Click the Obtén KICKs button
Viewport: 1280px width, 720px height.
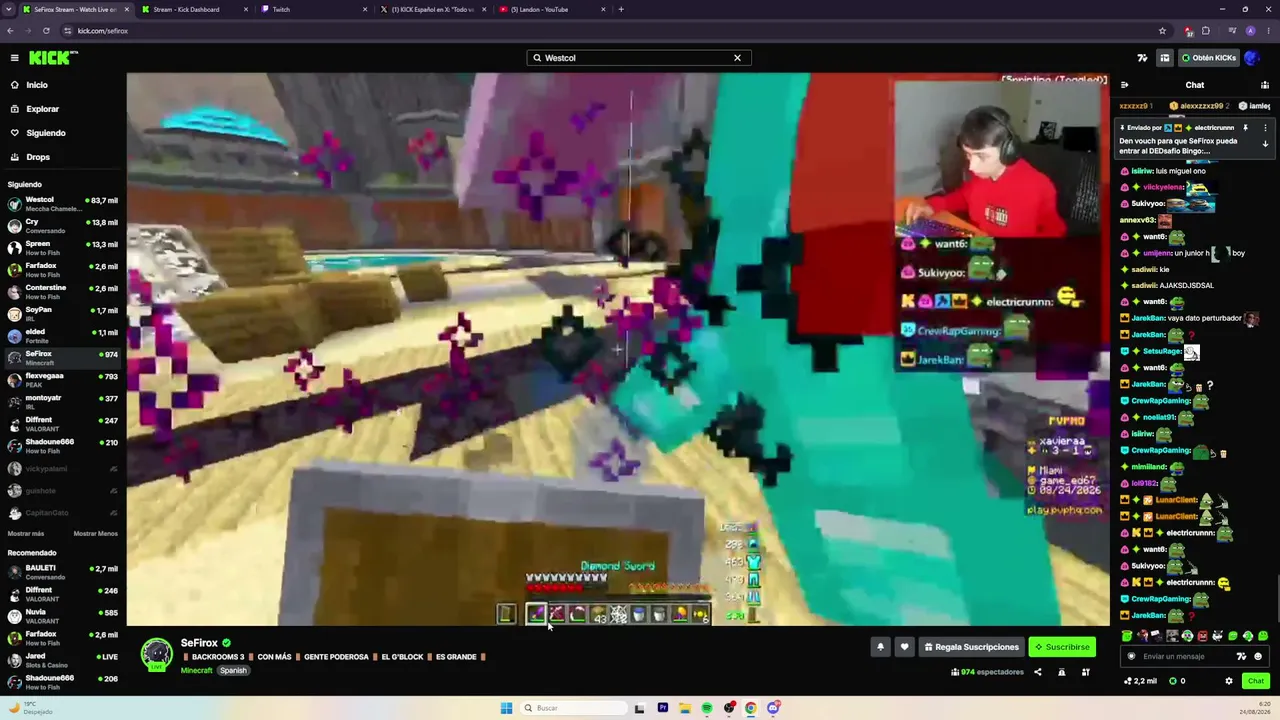point(1209,58)
